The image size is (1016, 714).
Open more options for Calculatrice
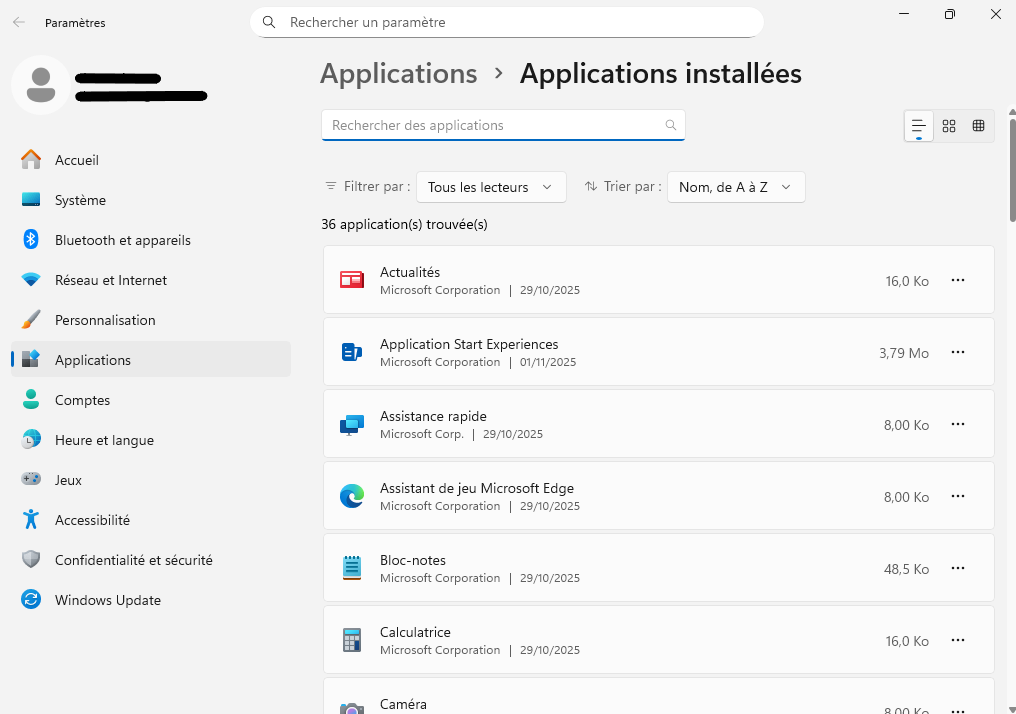957,640
